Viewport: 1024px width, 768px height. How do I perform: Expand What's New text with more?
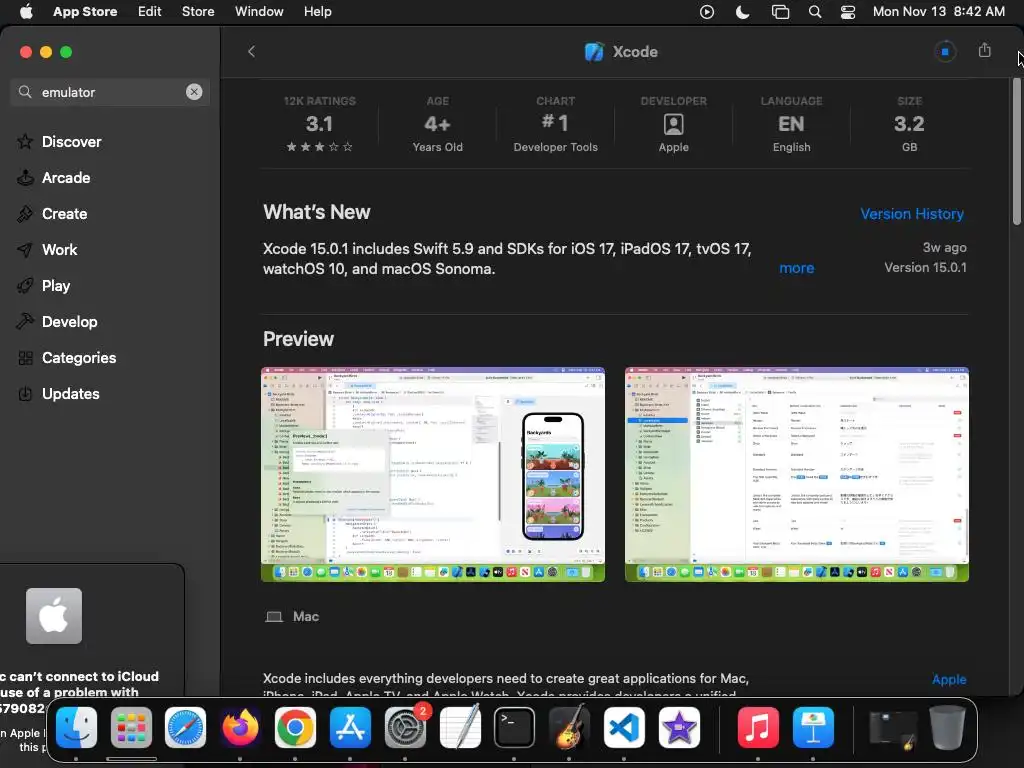pos(796,268)
